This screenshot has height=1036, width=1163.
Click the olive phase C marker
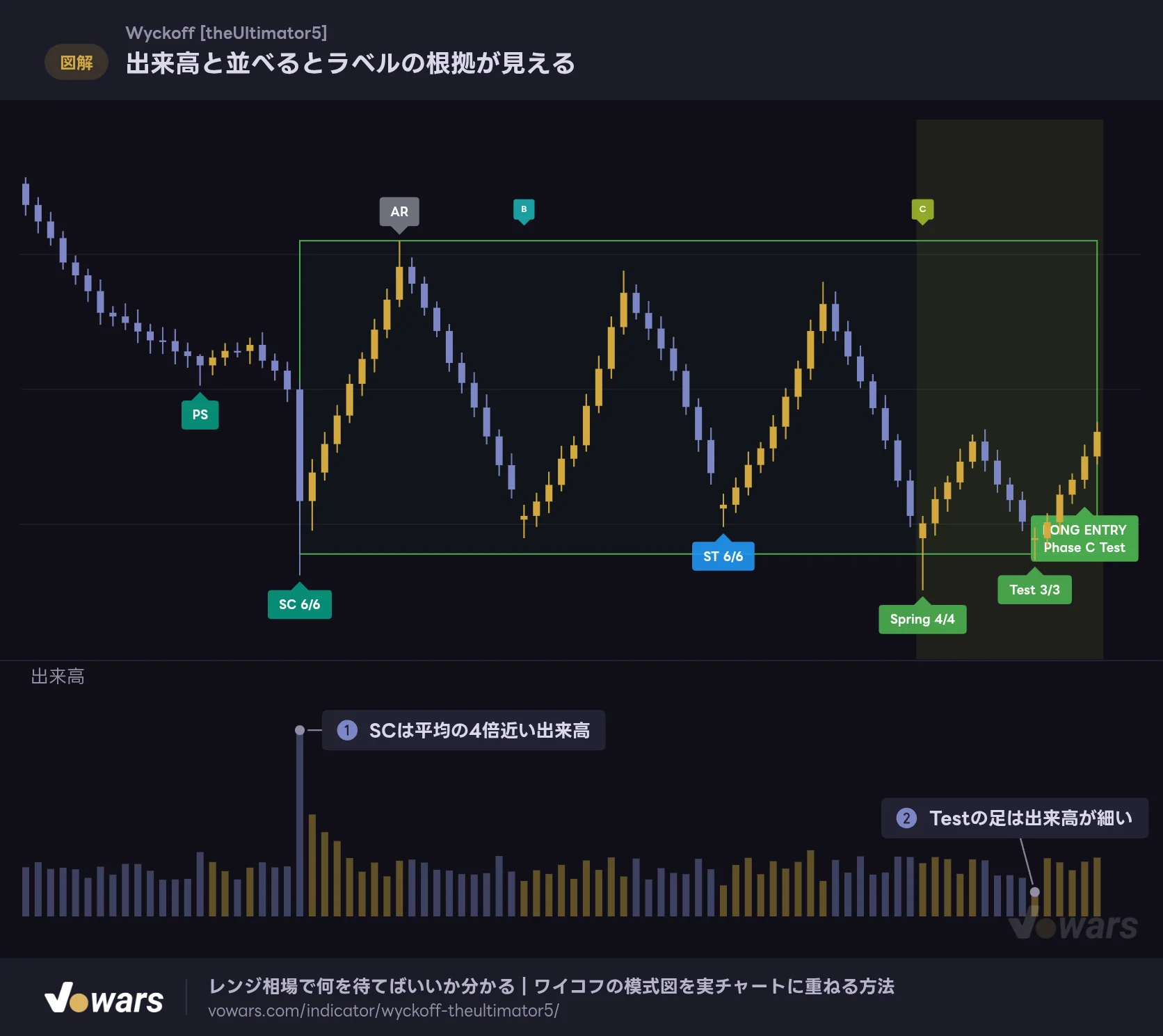point(922,209)
